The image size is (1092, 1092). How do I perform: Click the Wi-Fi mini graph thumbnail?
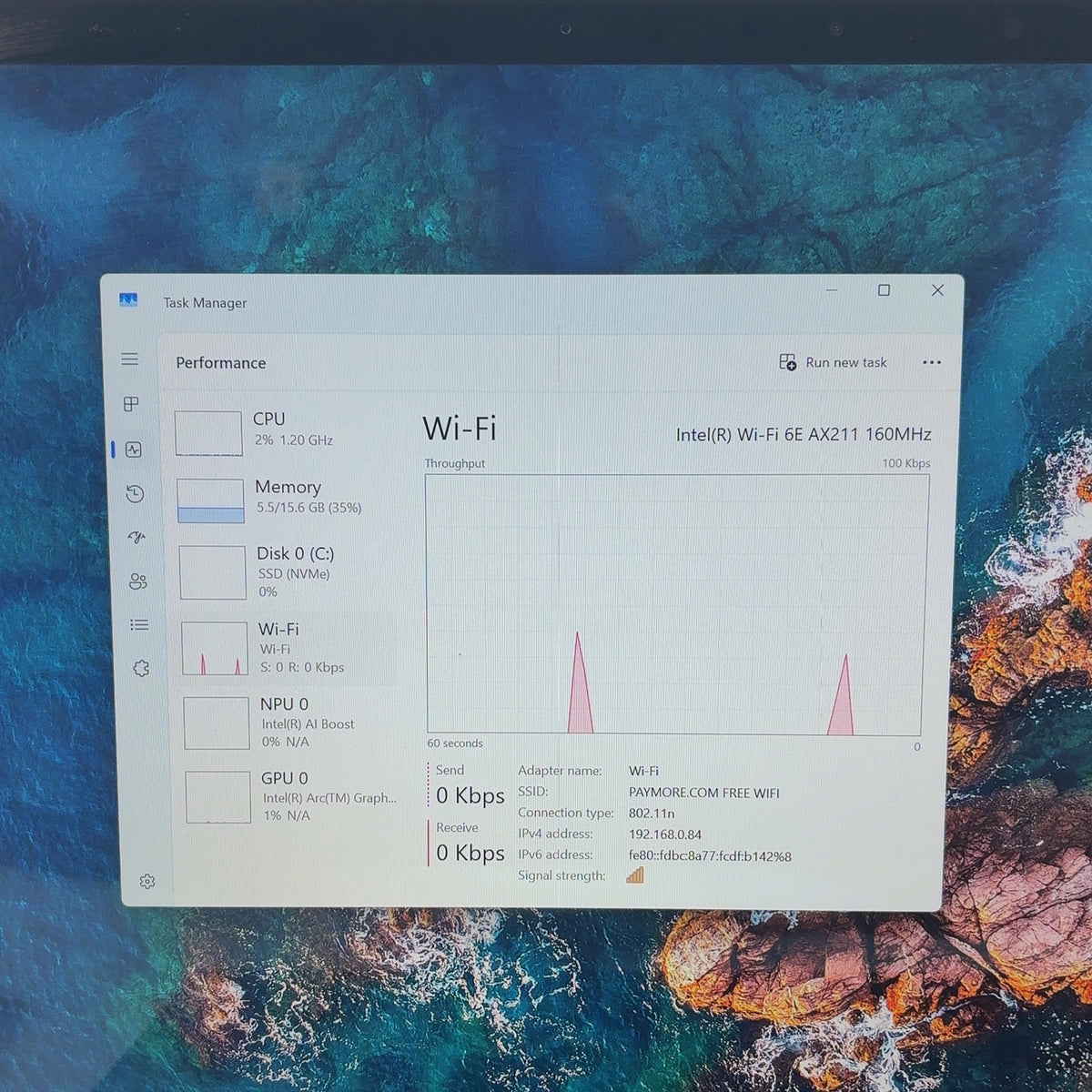click(x=214, y=648)
